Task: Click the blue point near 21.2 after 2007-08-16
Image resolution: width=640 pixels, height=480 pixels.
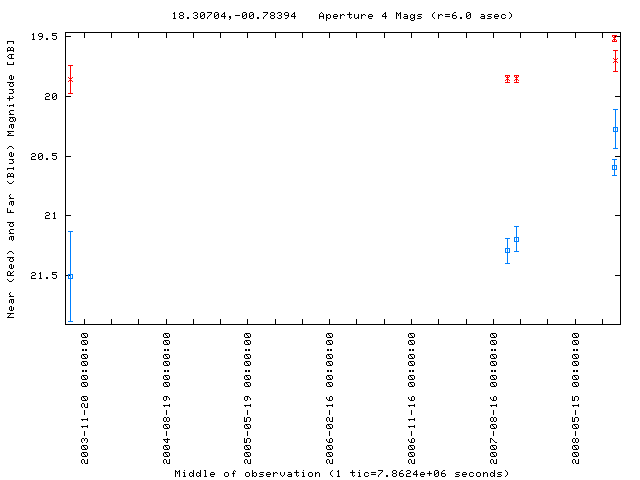Action: pos(516,240)
